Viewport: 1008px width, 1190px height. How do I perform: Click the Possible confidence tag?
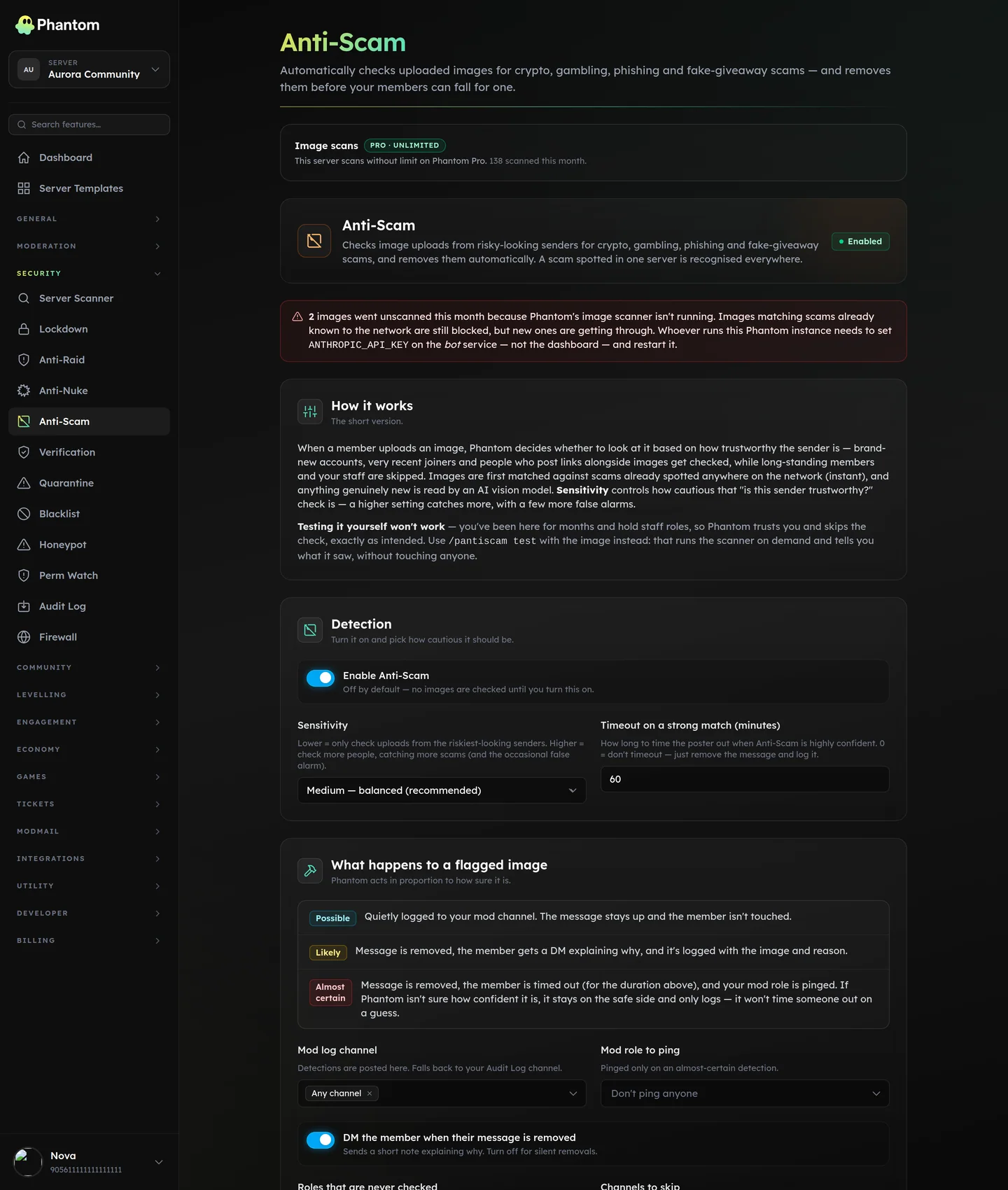pyautogui.click(x=332, y=918)
